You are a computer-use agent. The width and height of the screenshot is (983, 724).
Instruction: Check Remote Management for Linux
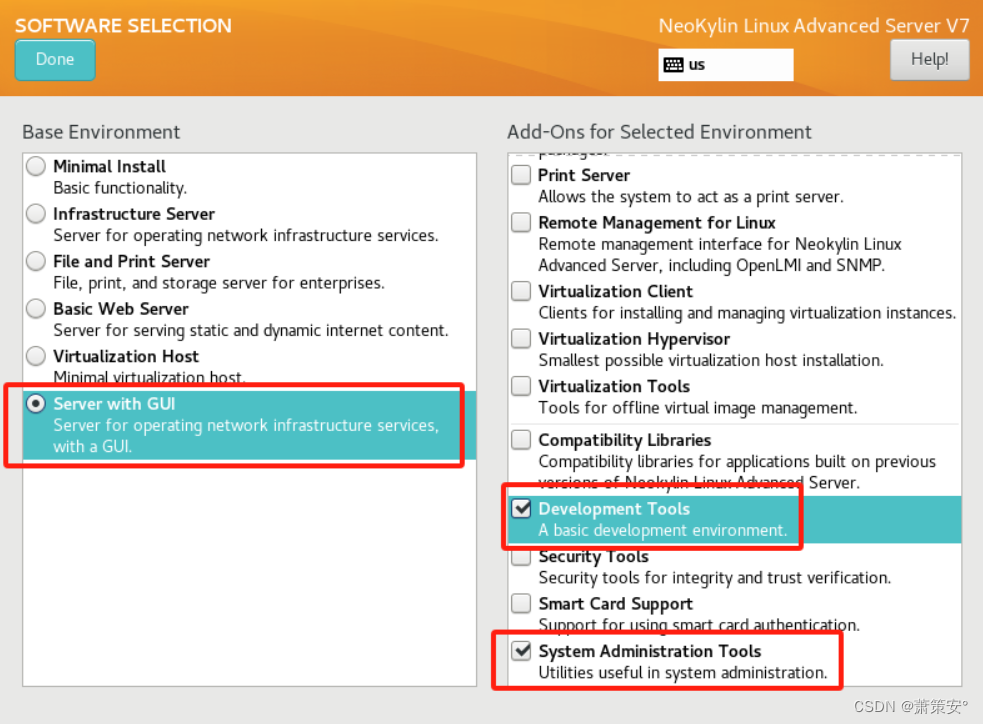[x=521, y=222]
